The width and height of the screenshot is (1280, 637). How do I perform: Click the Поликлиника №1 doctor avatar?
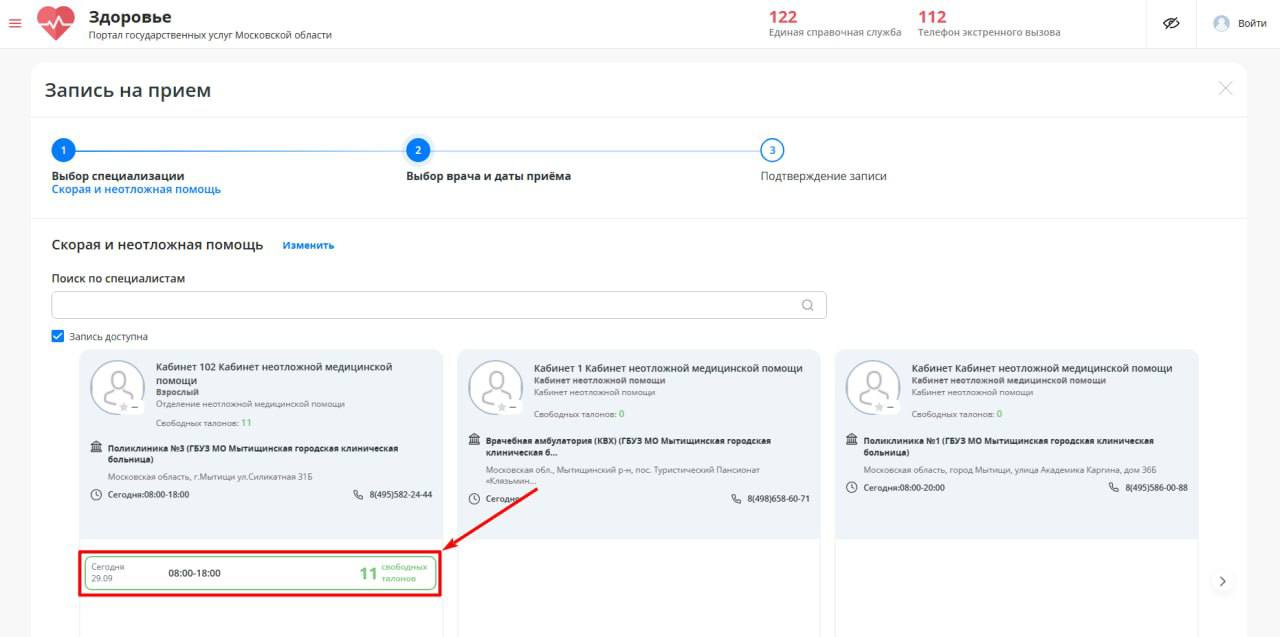(x=873, y=388)
